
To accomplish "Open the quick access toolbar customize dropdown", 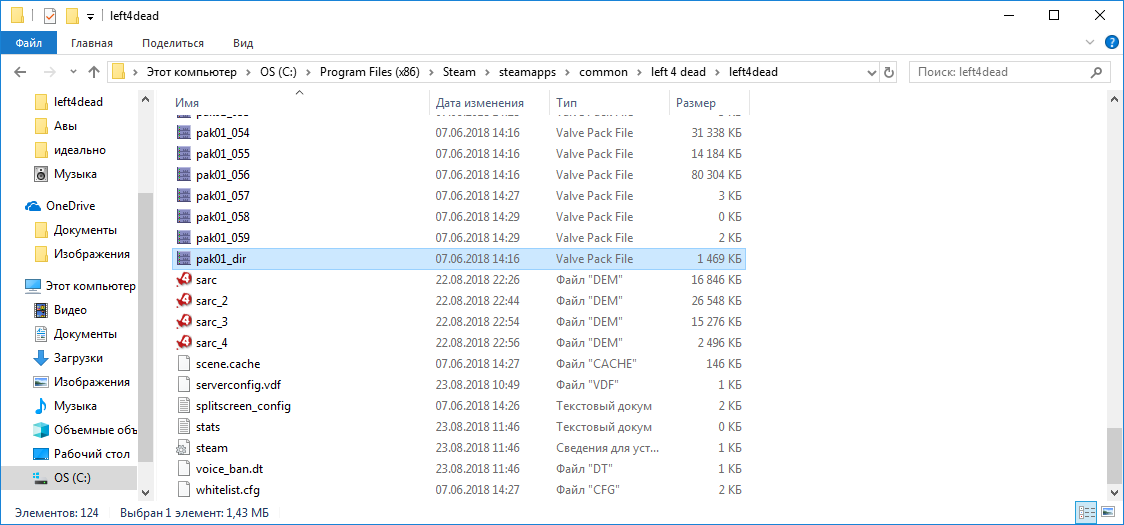I will click(90, 16).
